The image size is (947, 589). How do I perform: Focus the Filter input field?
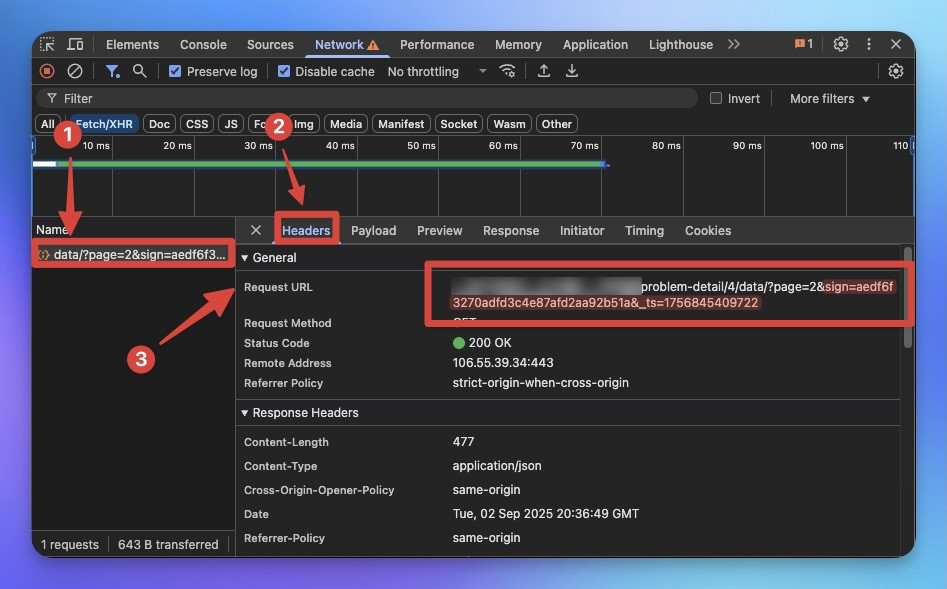pyautogui.click(x=367, y=98)
